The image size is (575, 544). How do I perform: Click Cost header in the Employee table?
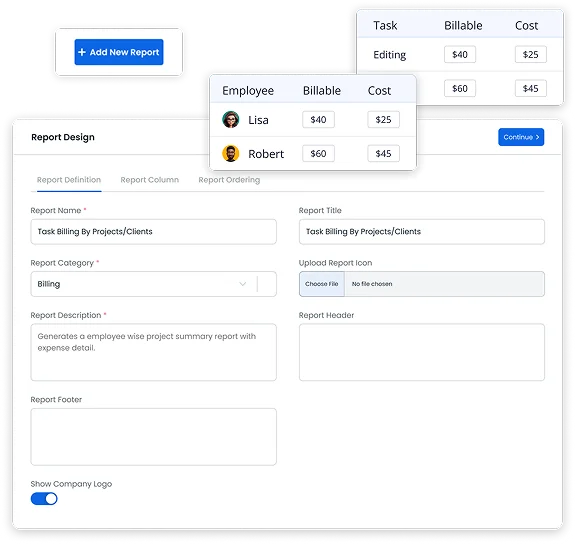(x=379, y=91)
